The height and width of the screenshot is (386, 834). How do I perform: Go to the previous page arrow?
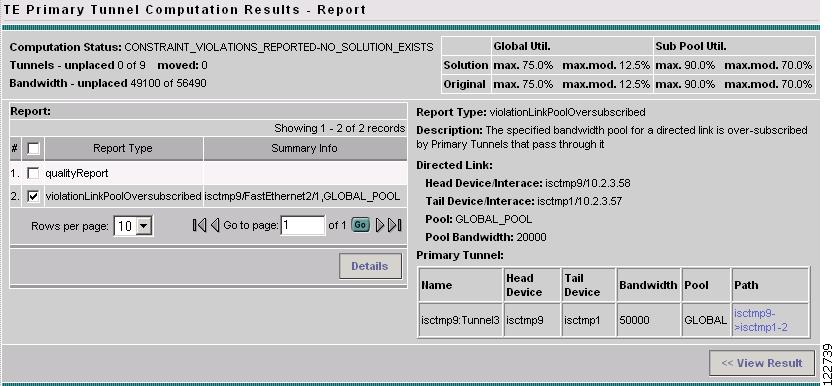tap(215, 225)
